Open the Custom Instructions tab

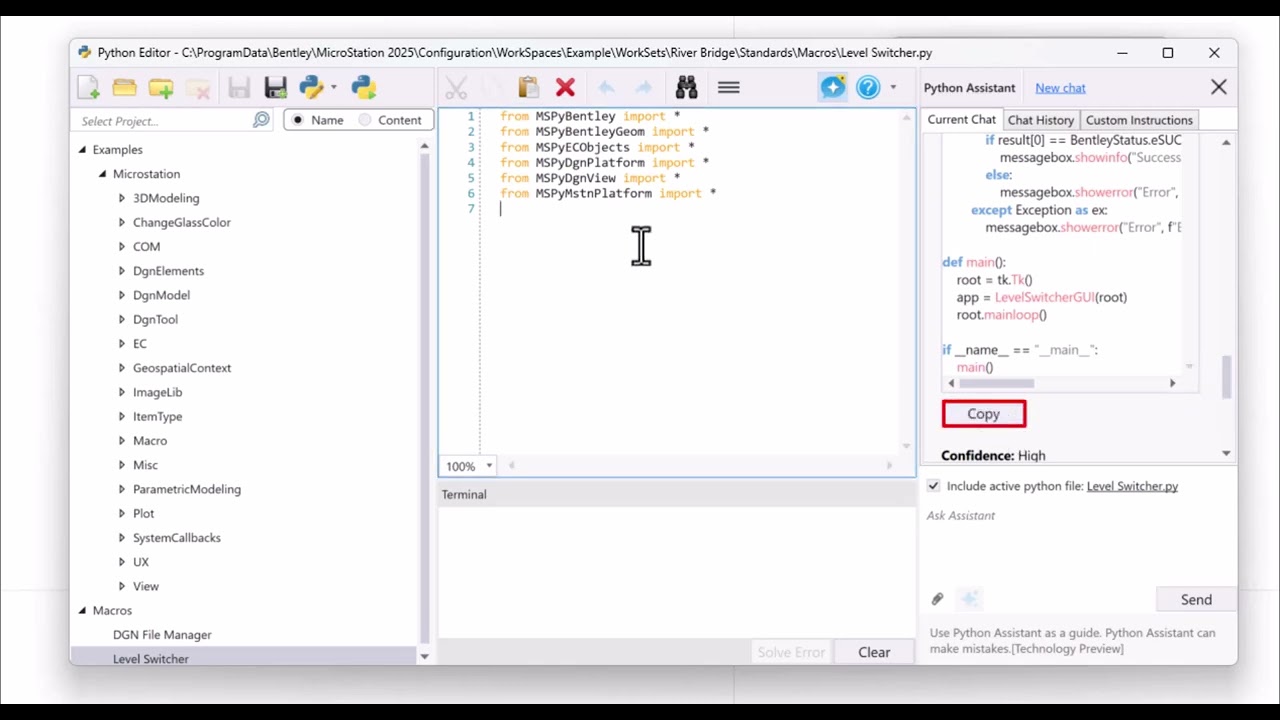[1139, 120]
